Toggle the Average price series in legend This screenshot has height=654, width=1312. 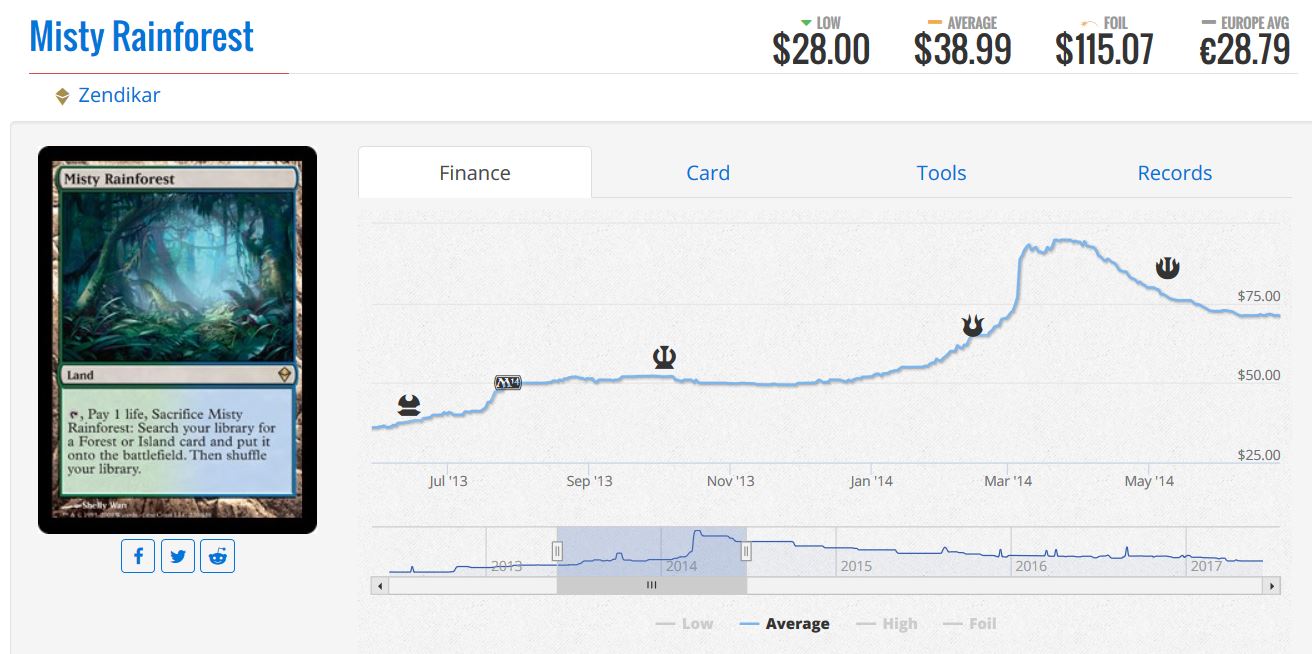coord(785,624)
